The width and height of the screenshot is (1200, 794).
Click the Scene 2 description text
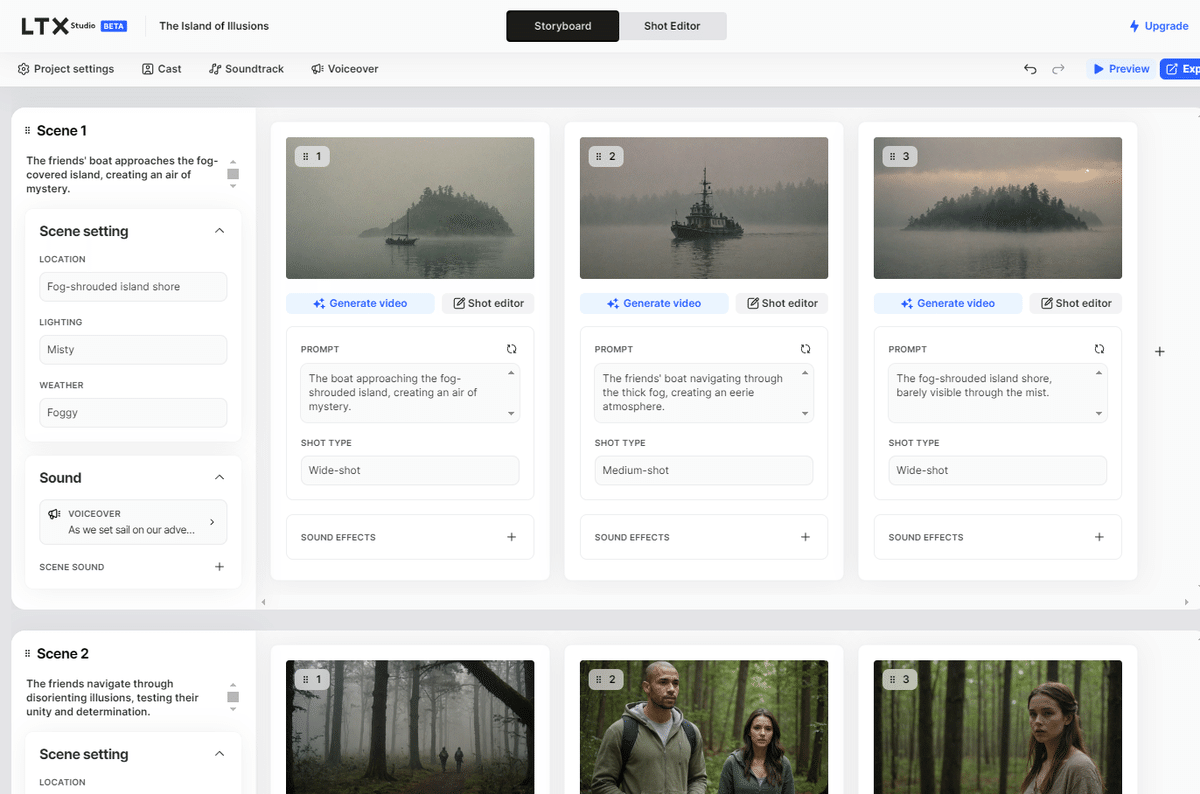[112, 698]
